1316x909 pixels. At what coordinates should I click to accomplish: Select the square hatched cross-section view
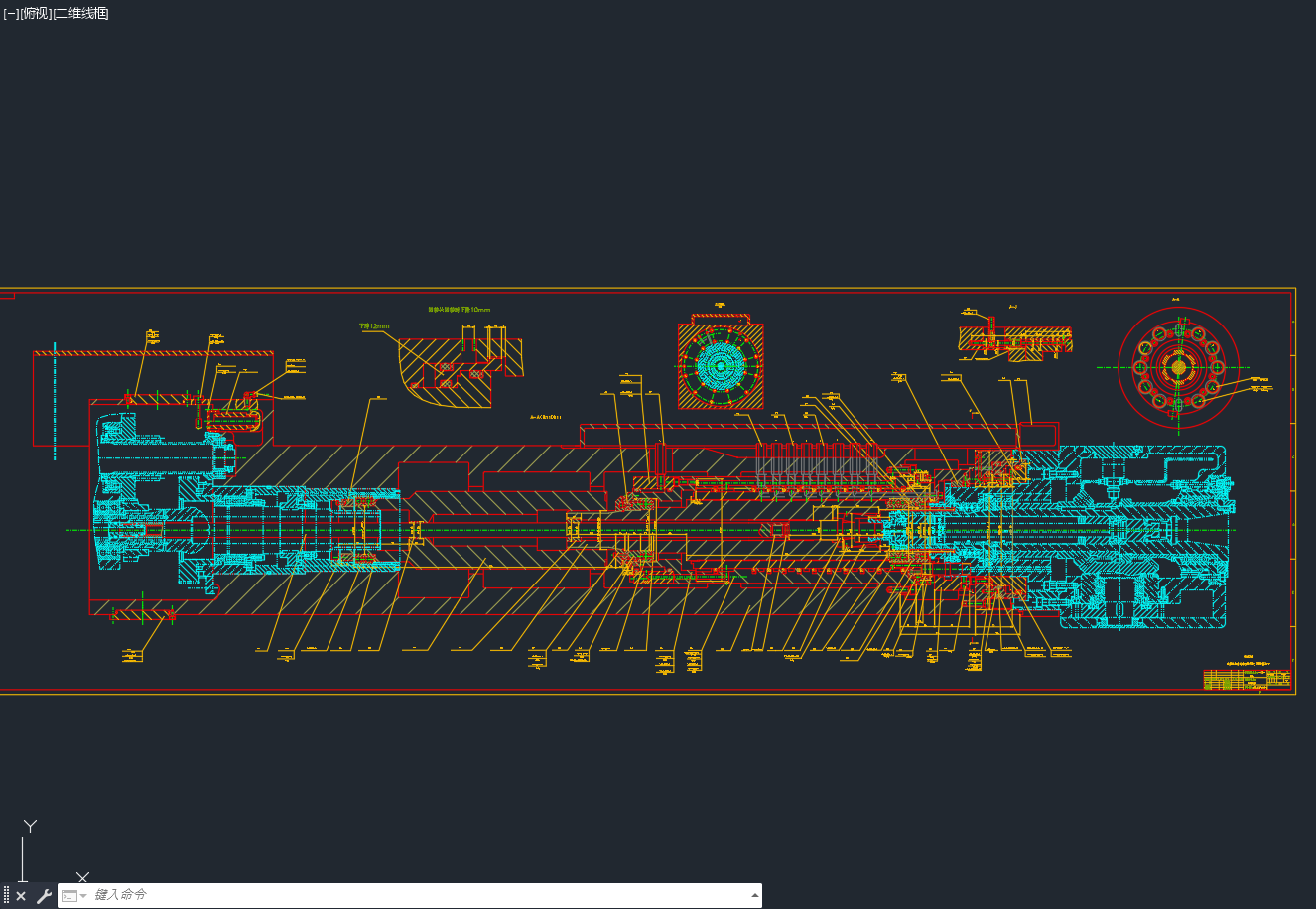coord(721,365)
